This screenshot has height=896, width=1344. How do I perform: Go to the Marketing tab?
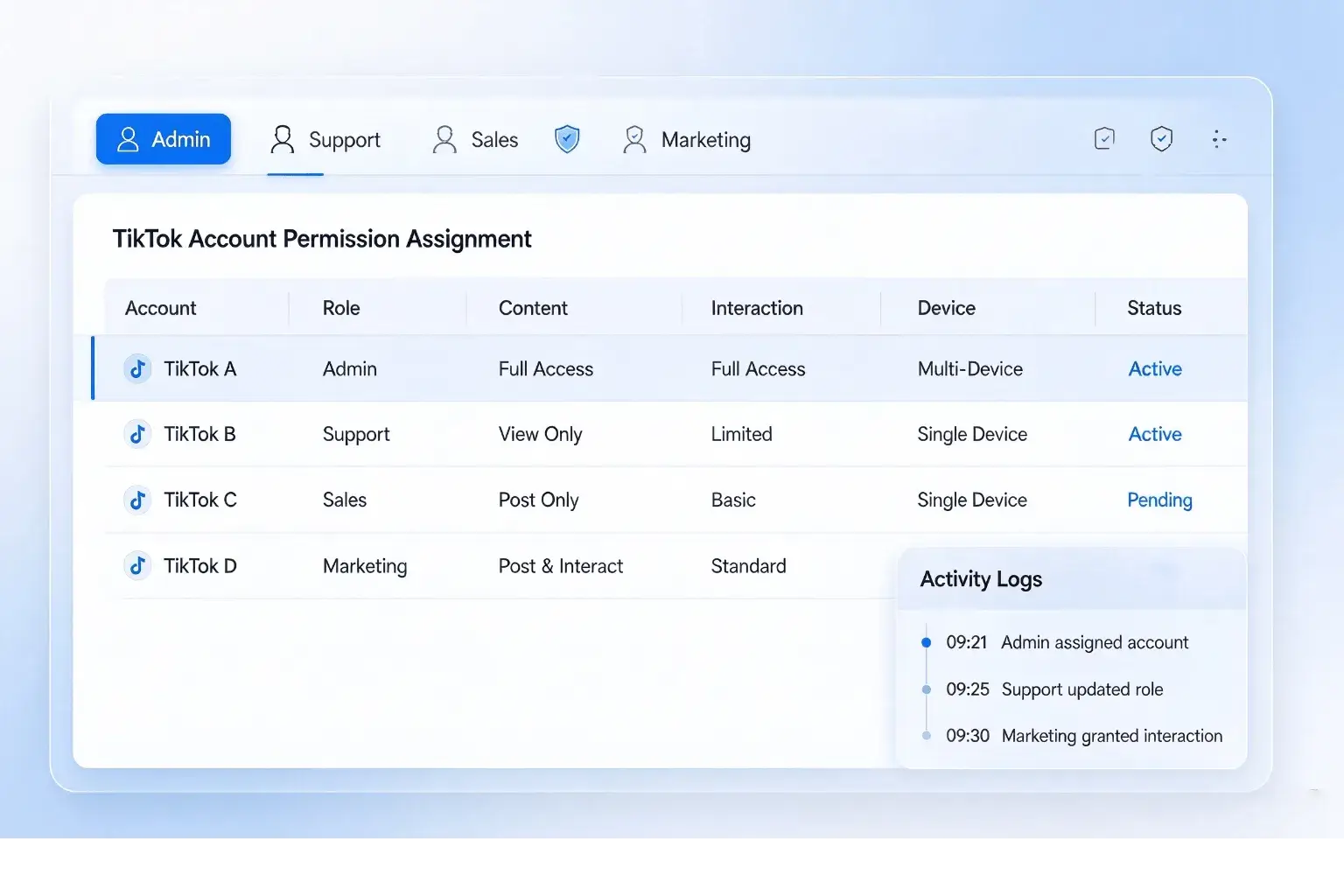[x=687, y=140]
